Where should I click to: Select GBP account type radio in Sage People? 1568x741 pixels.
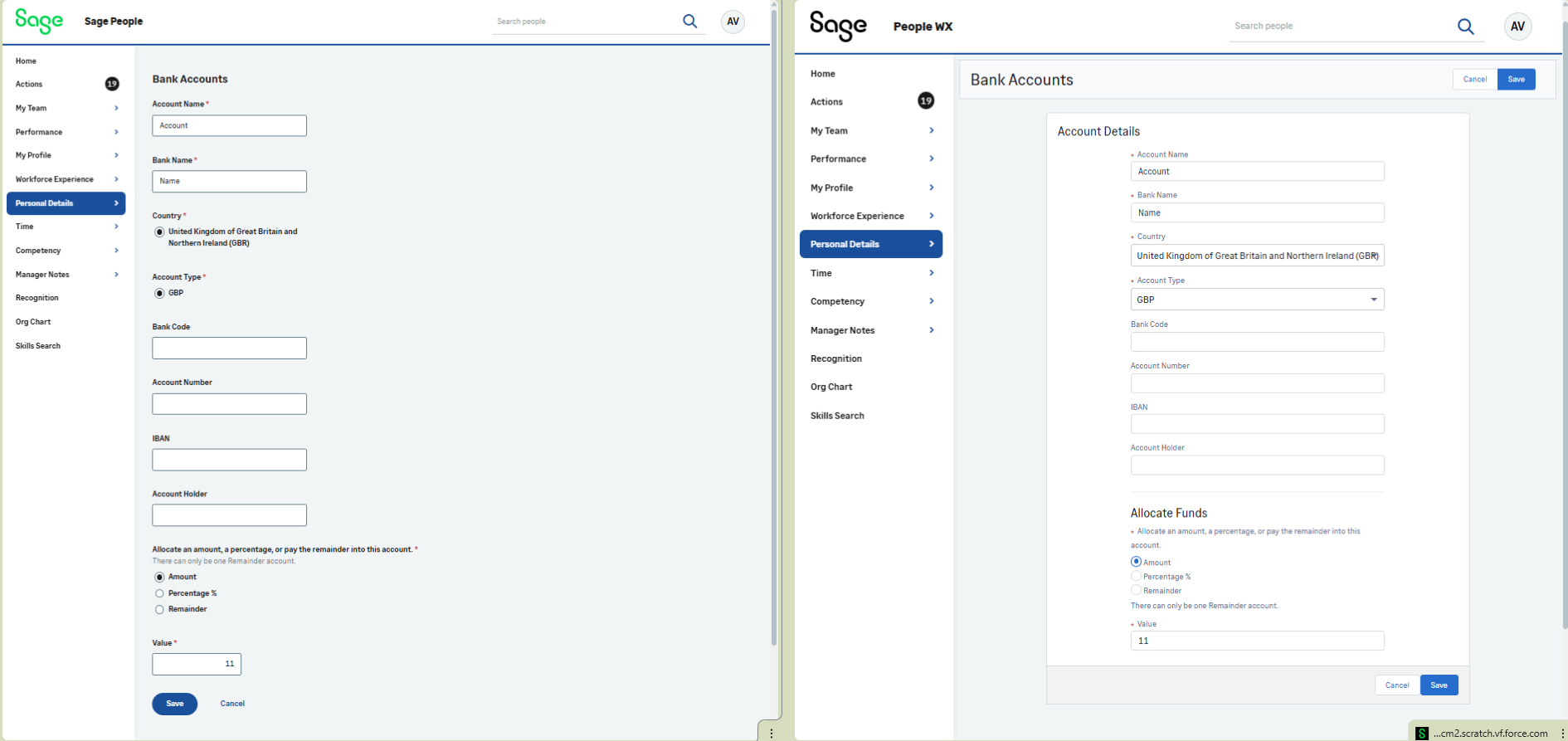pyautogui.click(x=159, y=293)
